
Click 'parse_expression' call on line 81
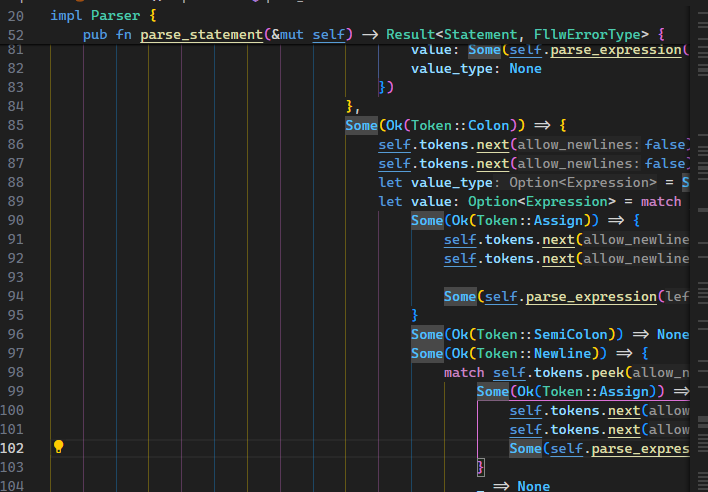616,50
